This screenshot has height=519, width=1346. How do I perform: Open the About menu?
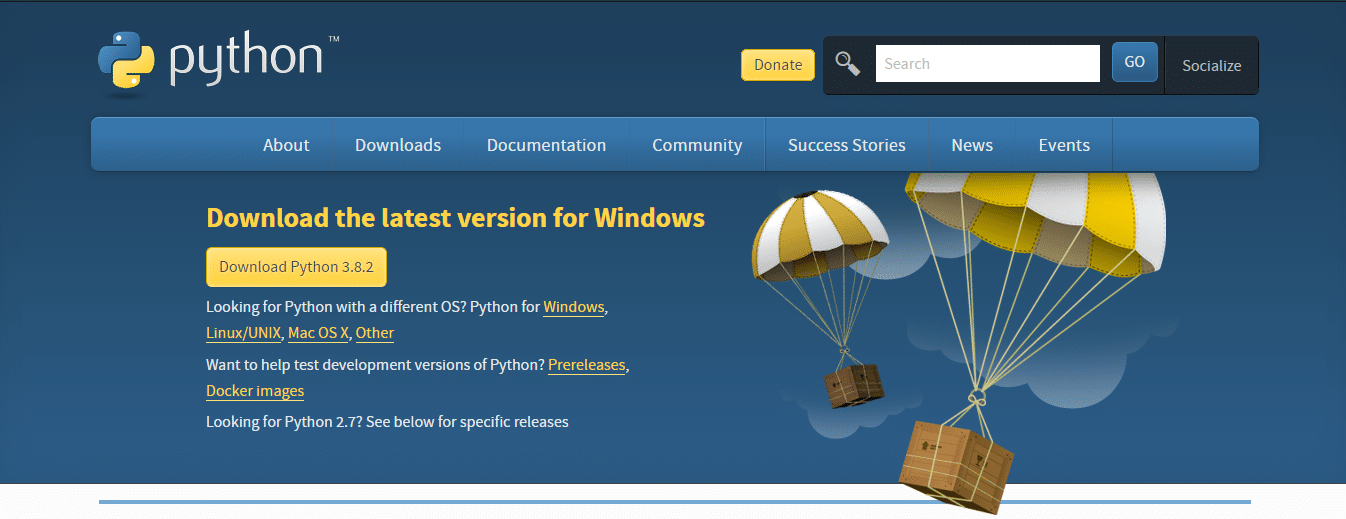click(286, 145)
